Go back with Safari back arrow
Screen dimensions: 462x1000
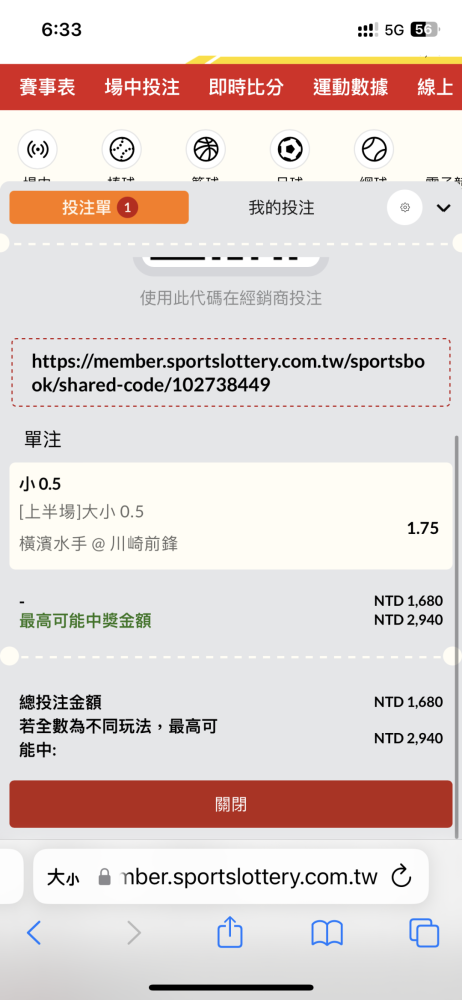click(x=34, y=933)
